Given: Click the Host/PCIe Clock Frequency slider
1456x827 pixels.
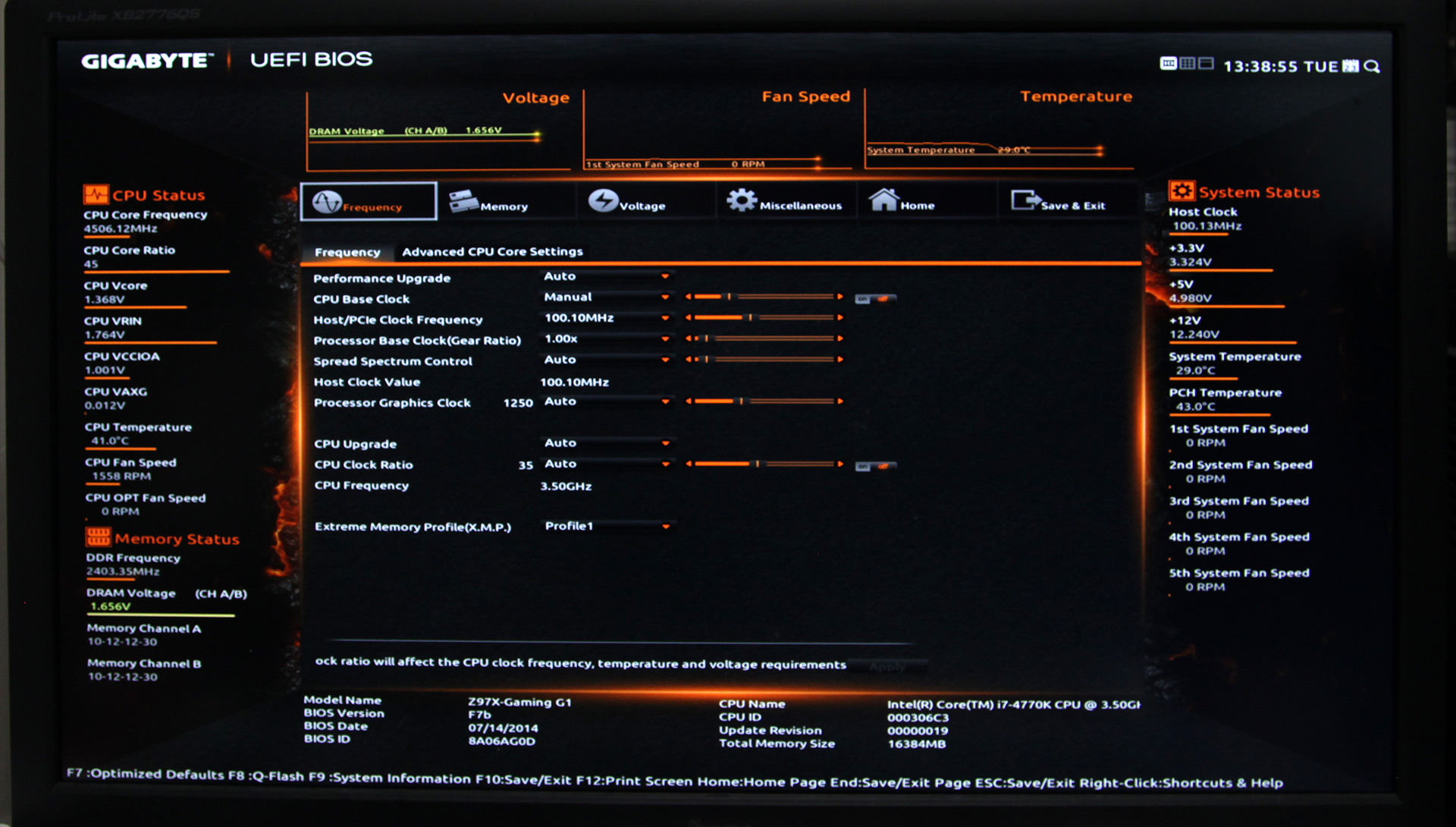Looking at the screenshot, I should click(x=764, y=318).
